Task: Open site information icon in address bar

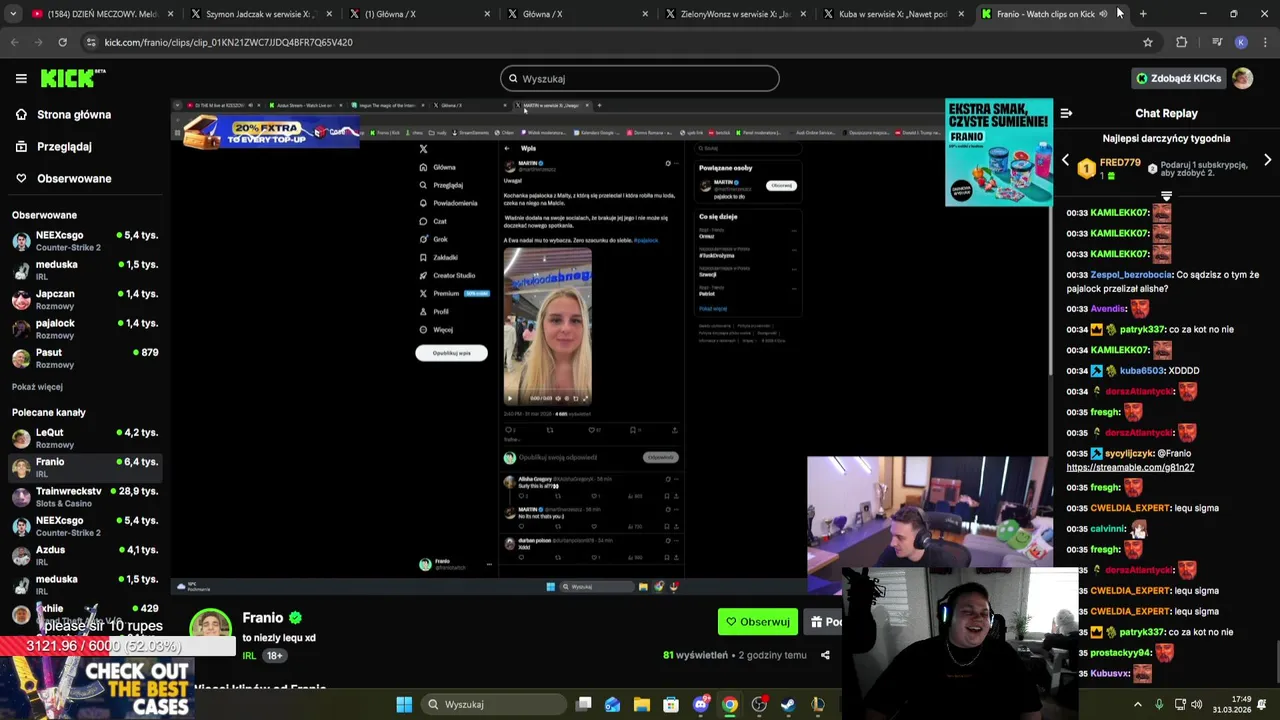Action: [91, 42]
